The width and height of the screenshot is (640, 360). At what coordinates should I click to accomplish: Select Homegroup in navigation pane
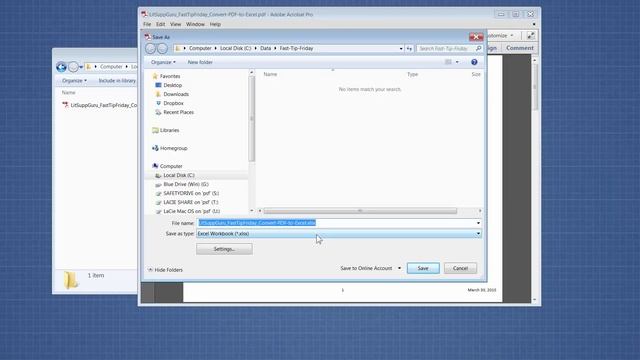pos(173,148)
